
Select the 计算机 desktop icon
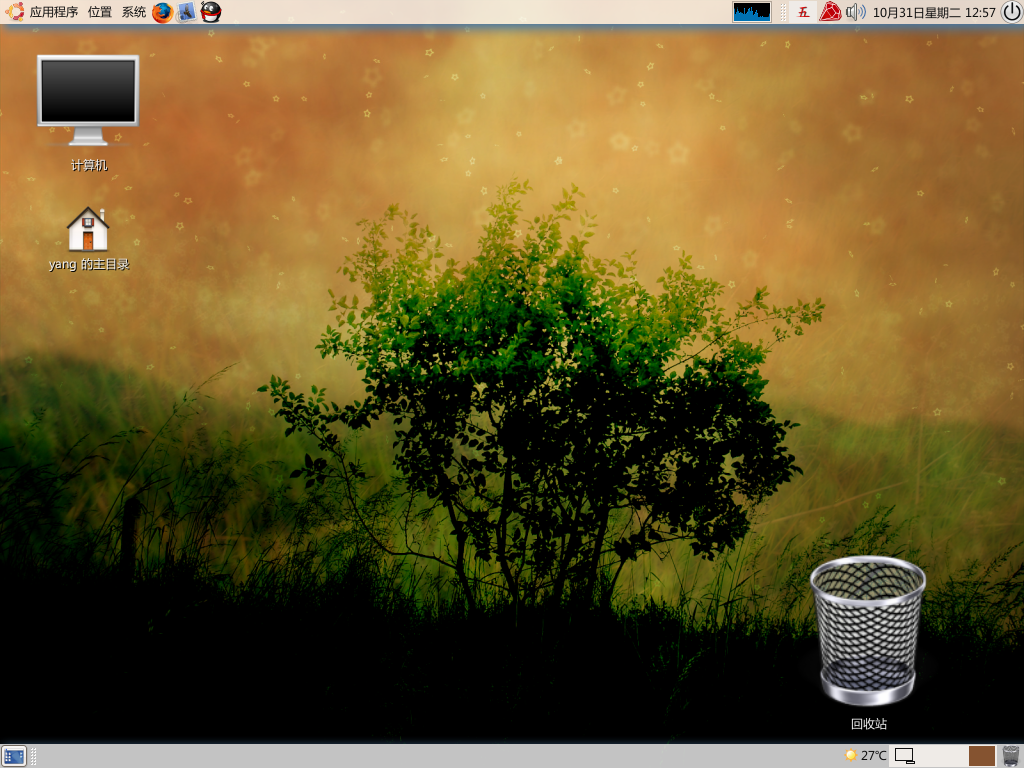(88, 113)
